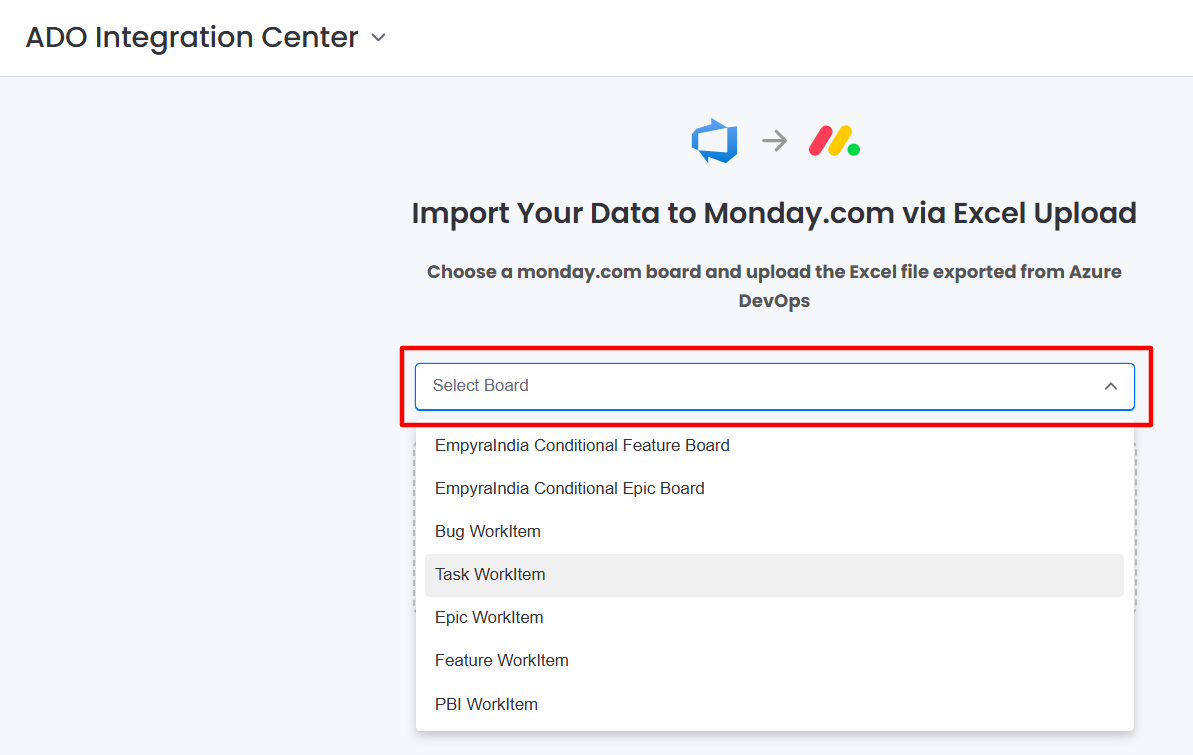Click the Azure DevOps logo icon
Image resolution: width=1193 pixels, height=755 pixels.
point(714,141)
